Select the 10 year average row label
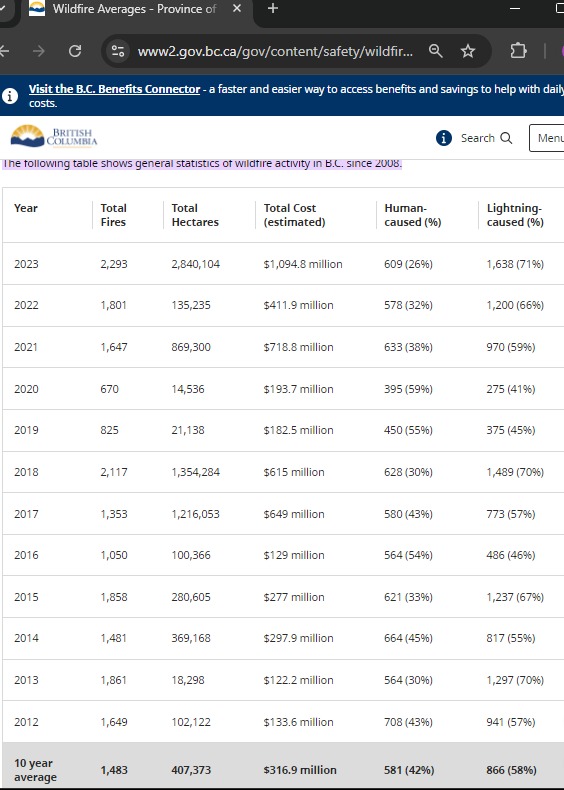The width and height of the screenshot is (564, 790). 35,770
